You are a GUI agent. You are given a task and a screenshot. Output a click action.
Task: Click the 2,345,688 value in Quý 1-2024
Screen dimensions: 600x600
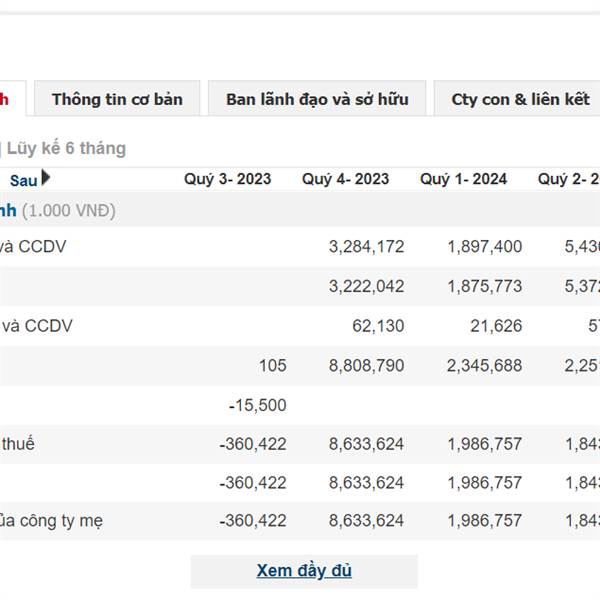tap(484, 365)
